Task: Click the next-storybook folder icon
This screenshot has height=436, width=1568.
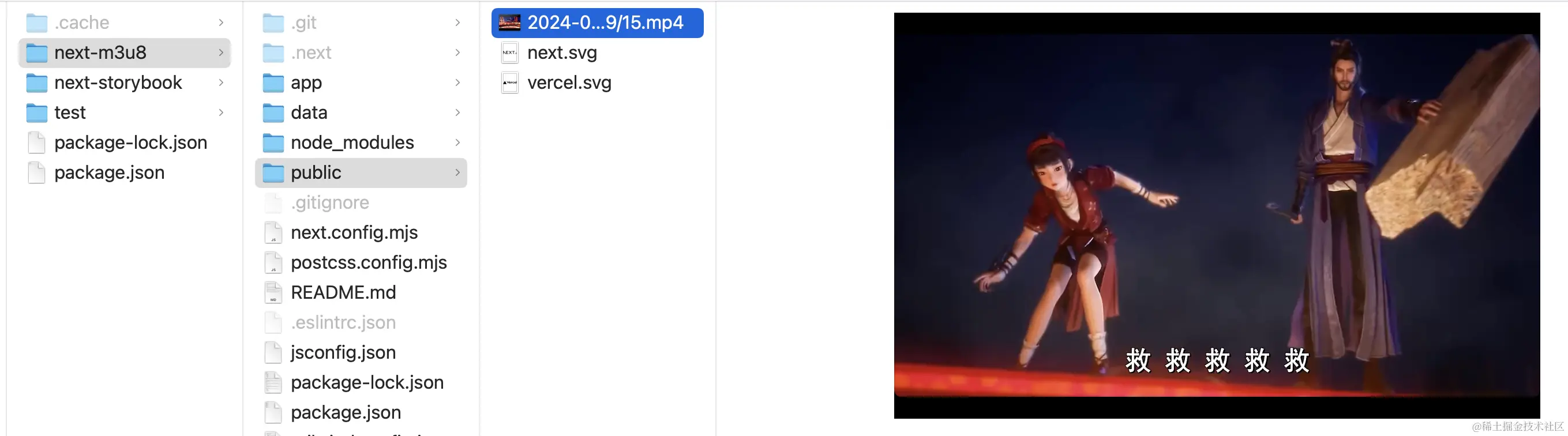Action: (36, 82)
